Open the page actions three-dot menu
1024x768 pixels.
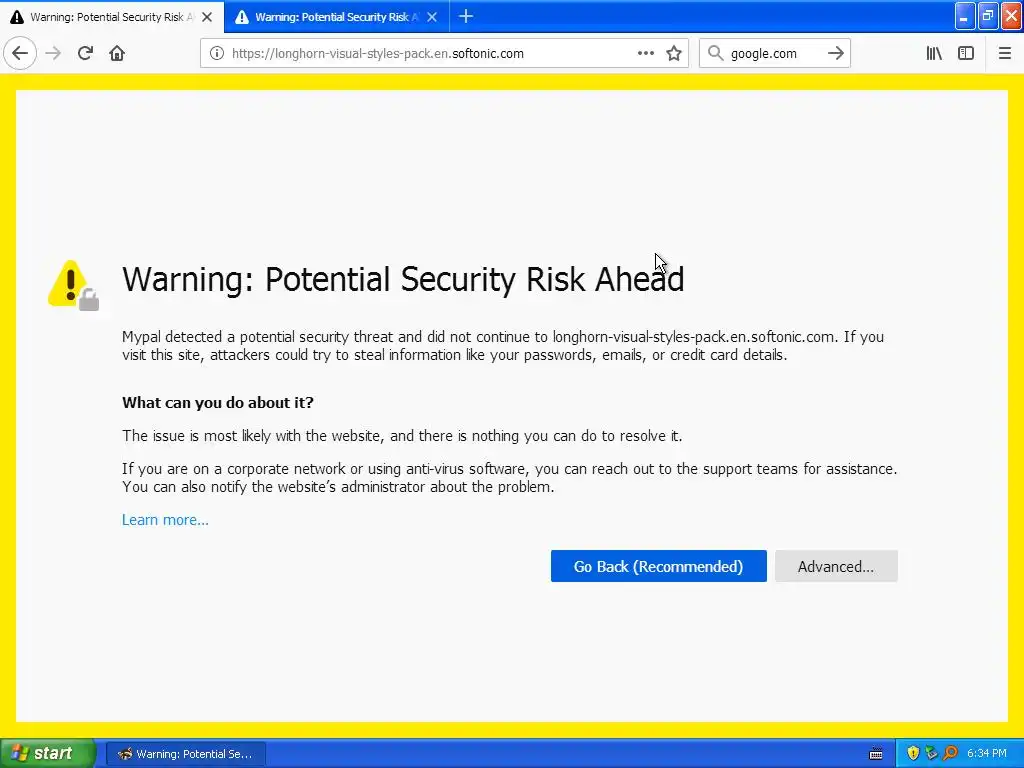point(646,54)
